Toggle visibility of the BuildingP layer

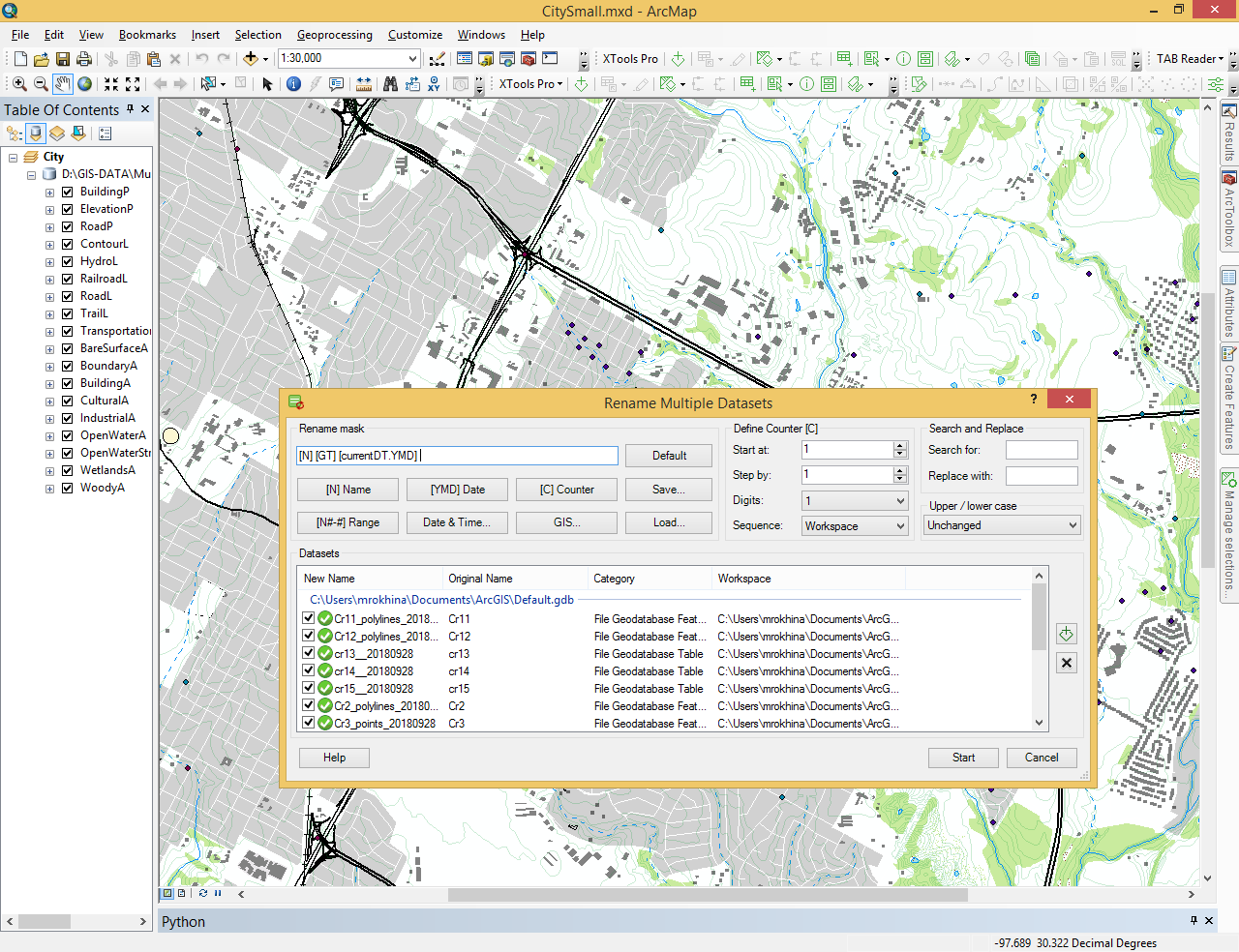point(68,192)
